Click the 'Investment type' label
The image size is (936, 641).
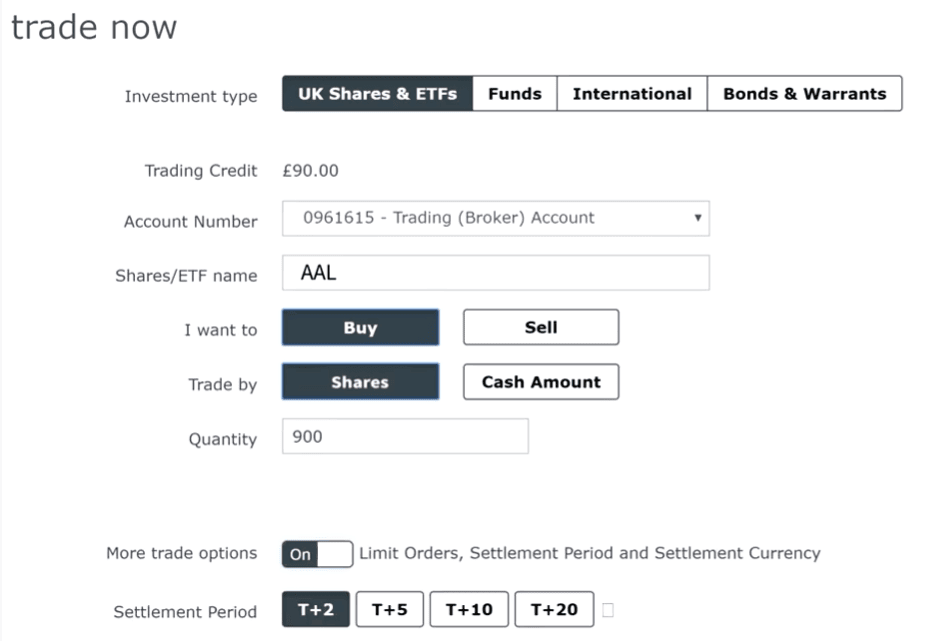click(x=191, y=96)
